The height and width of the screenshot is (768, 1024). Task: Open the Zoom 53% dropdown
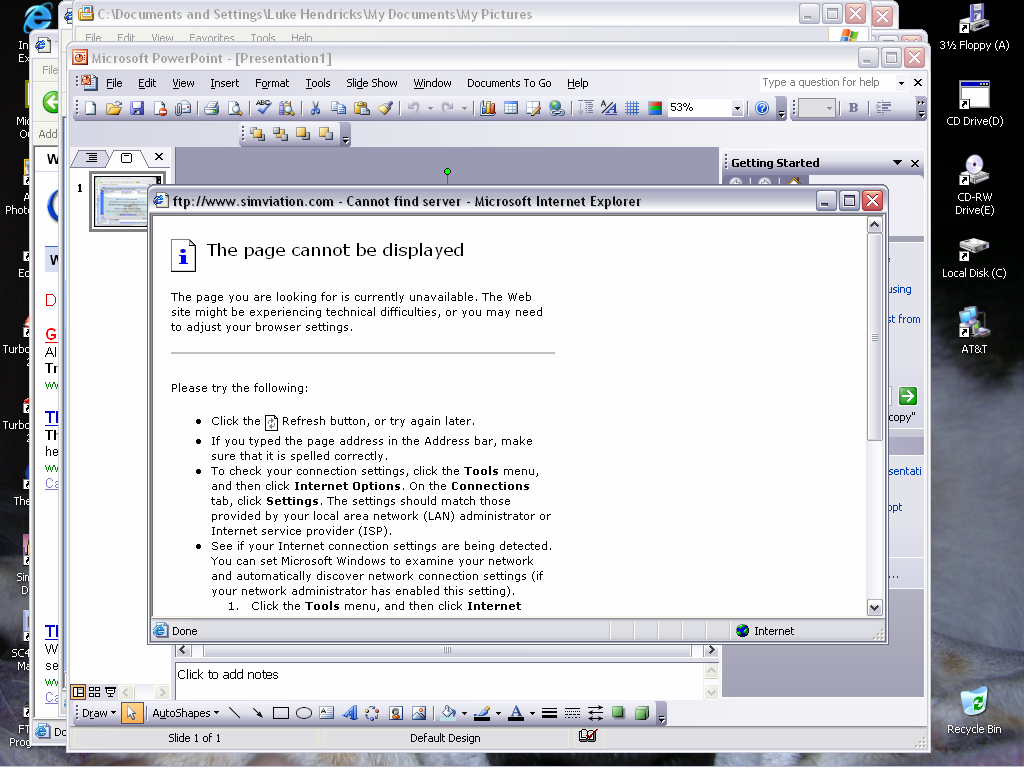[x=737, y=108]
